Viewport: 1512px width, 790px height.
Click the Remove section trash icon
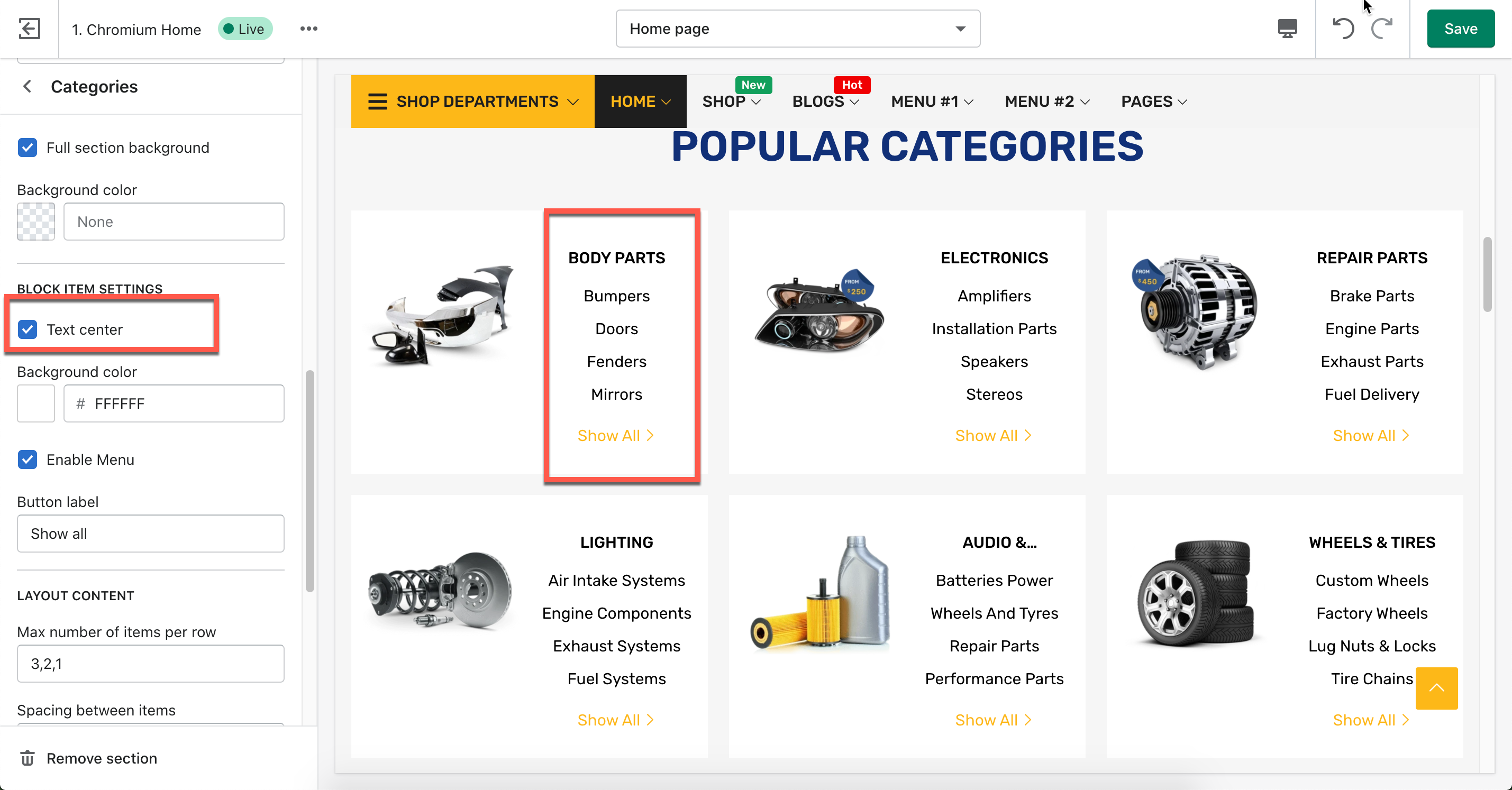28,758
